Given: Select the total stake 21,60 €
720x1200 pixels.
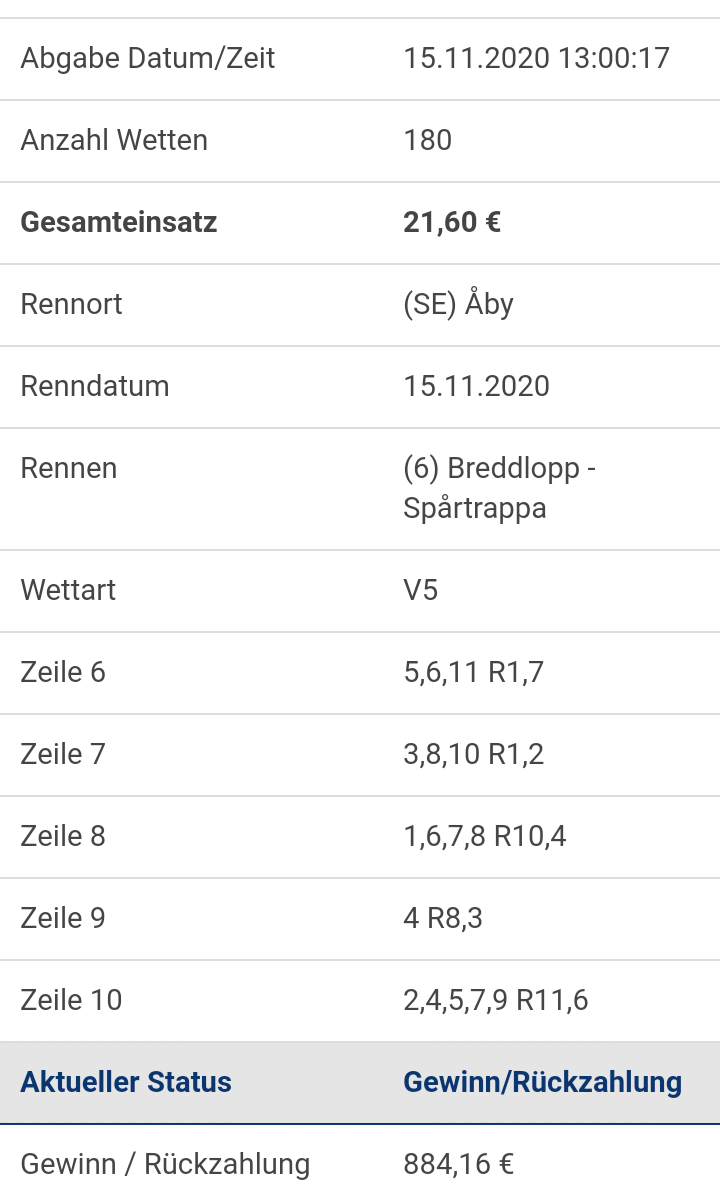Looking at the screenshot, I should pyautogui.click(x=452, y=222).
